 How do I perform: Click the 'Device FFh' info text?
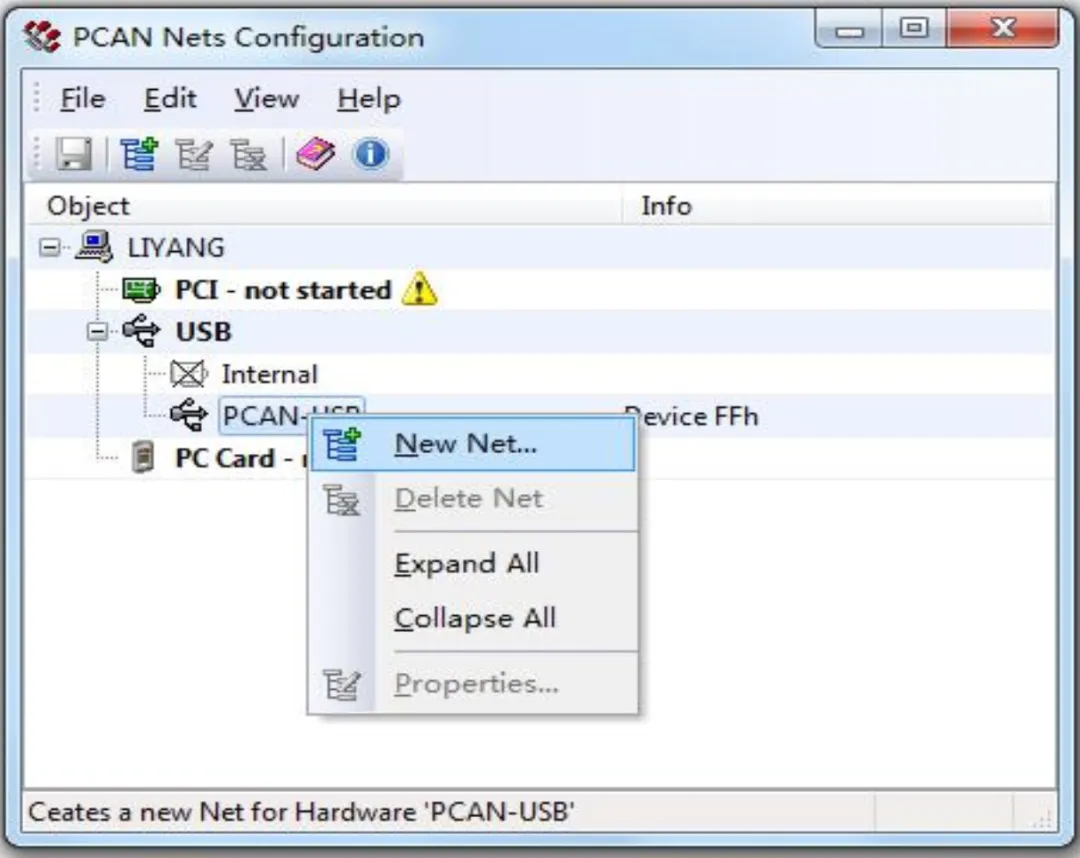click(x=691, y=417)
